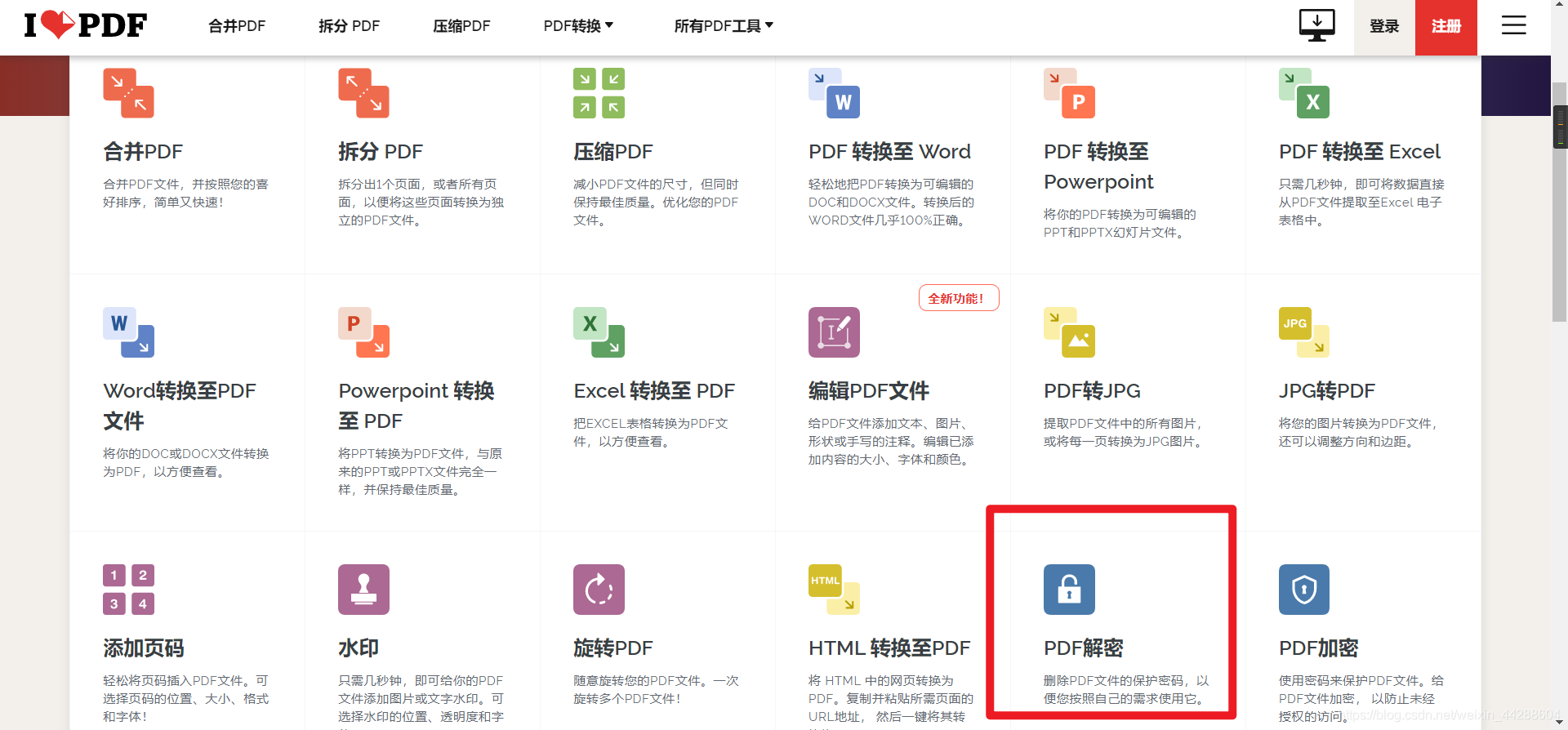Open the PDF加密 title link
Viewport: 1568px width, 730px height.
tap(1319, 648)
